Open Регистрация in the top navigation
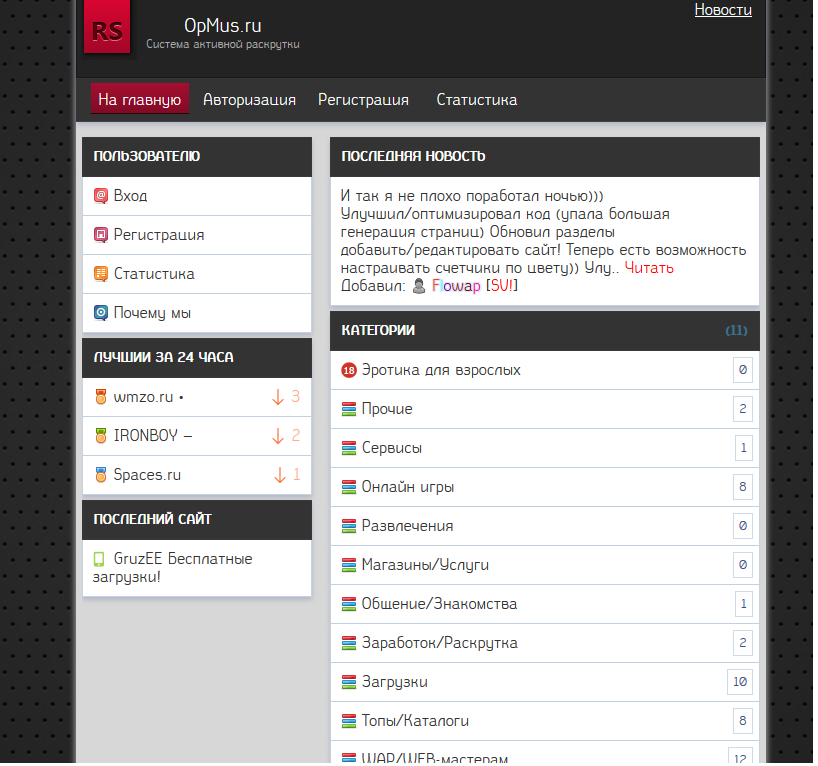The height and width of the screenshot is (766, 818). tap(363, 100)
